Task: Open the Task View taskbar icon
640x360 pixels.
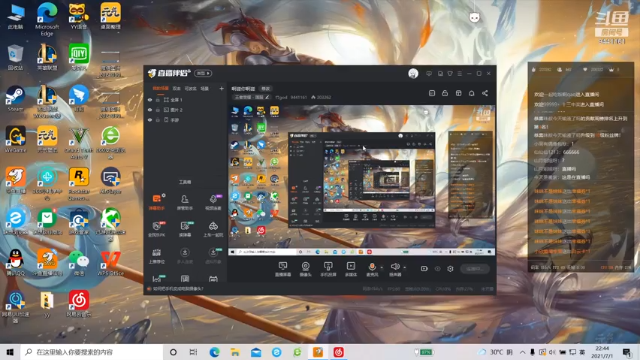Action: click(193, 352)
